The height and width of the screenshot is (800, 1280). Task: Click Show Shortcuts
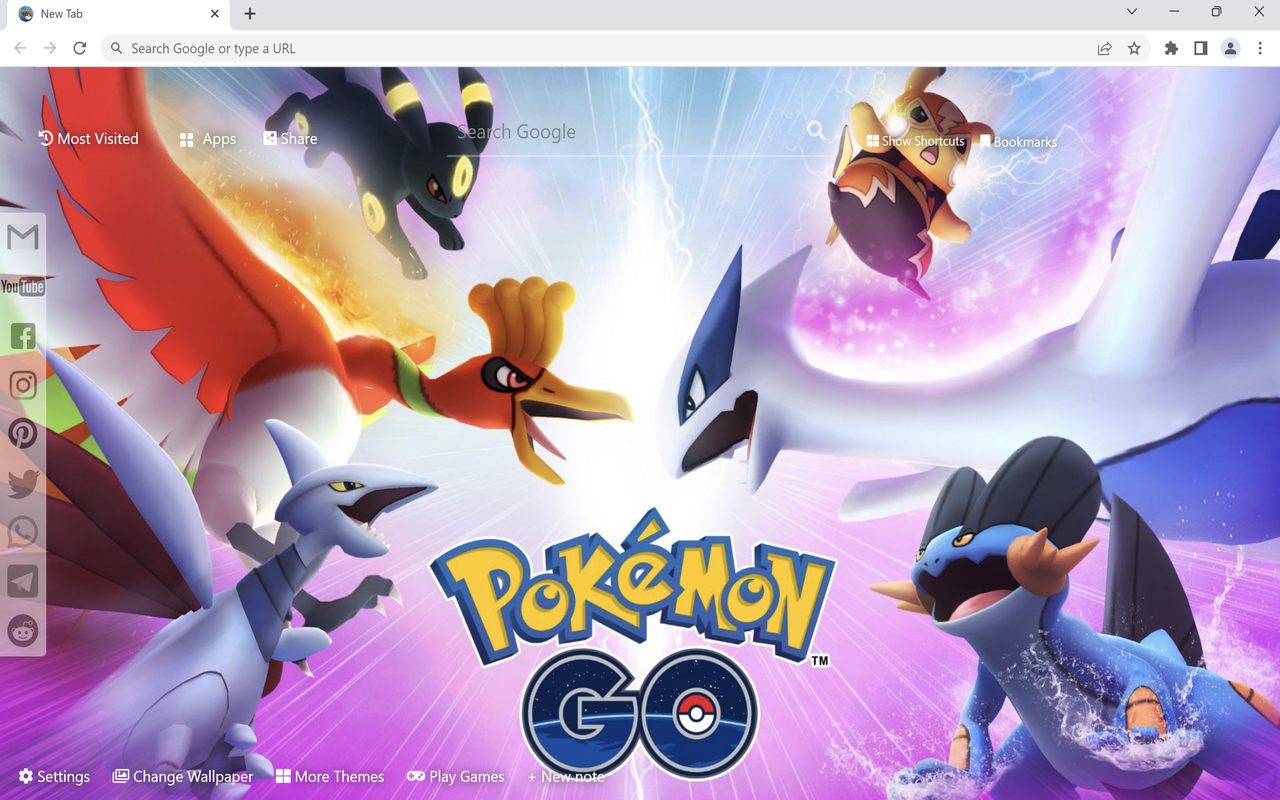(x=916, y=141)
